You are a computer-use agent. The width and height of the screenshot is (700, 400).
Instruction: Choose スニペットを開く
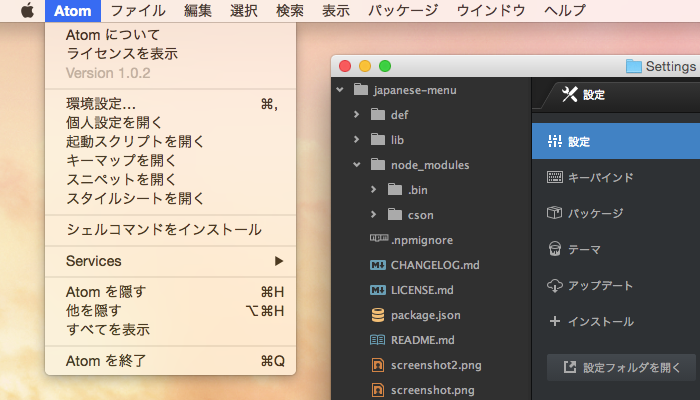click(x=171, y=179)
